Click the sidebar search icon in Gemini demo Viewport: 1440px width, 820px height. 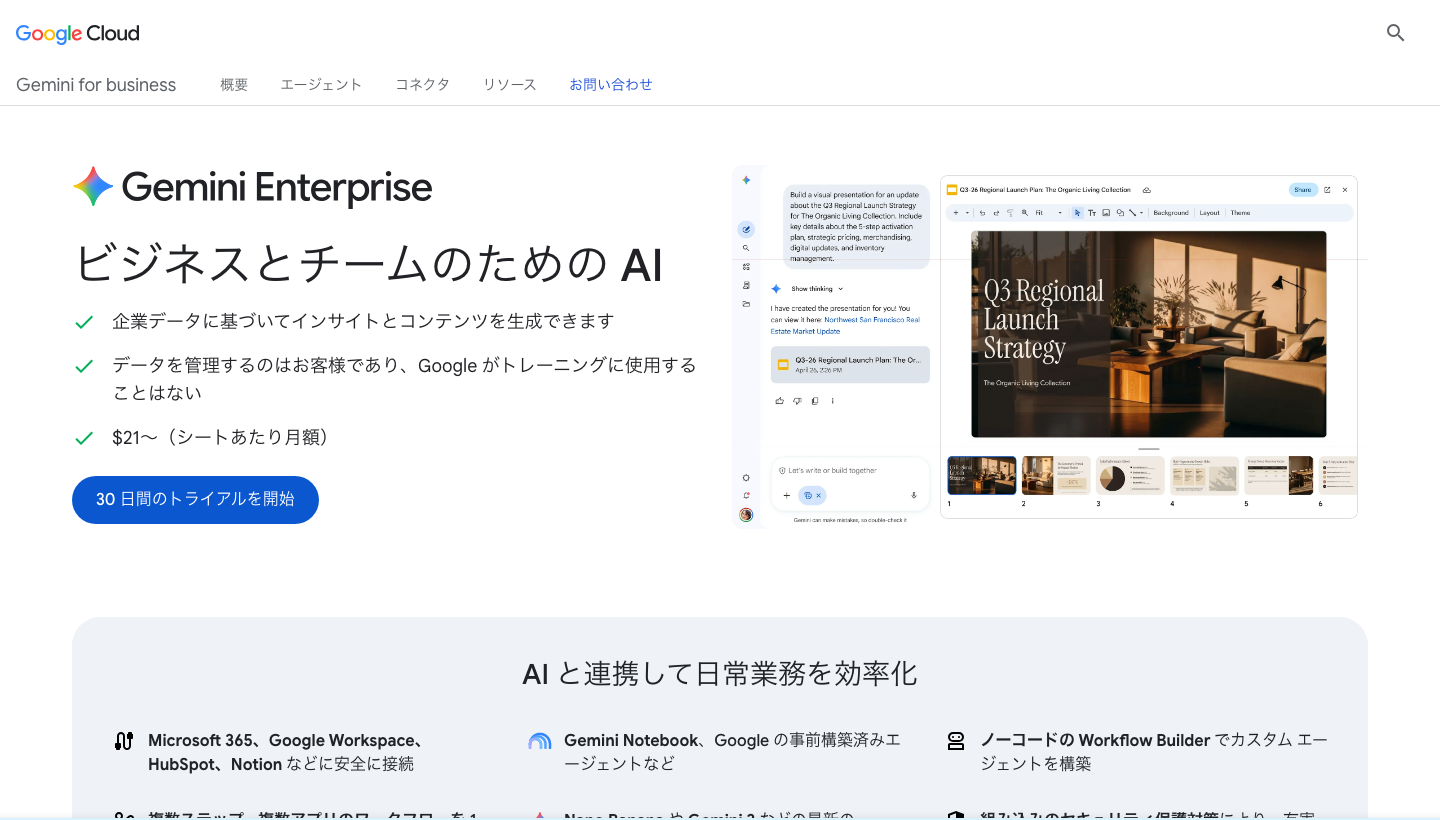(x=746, y=248)
